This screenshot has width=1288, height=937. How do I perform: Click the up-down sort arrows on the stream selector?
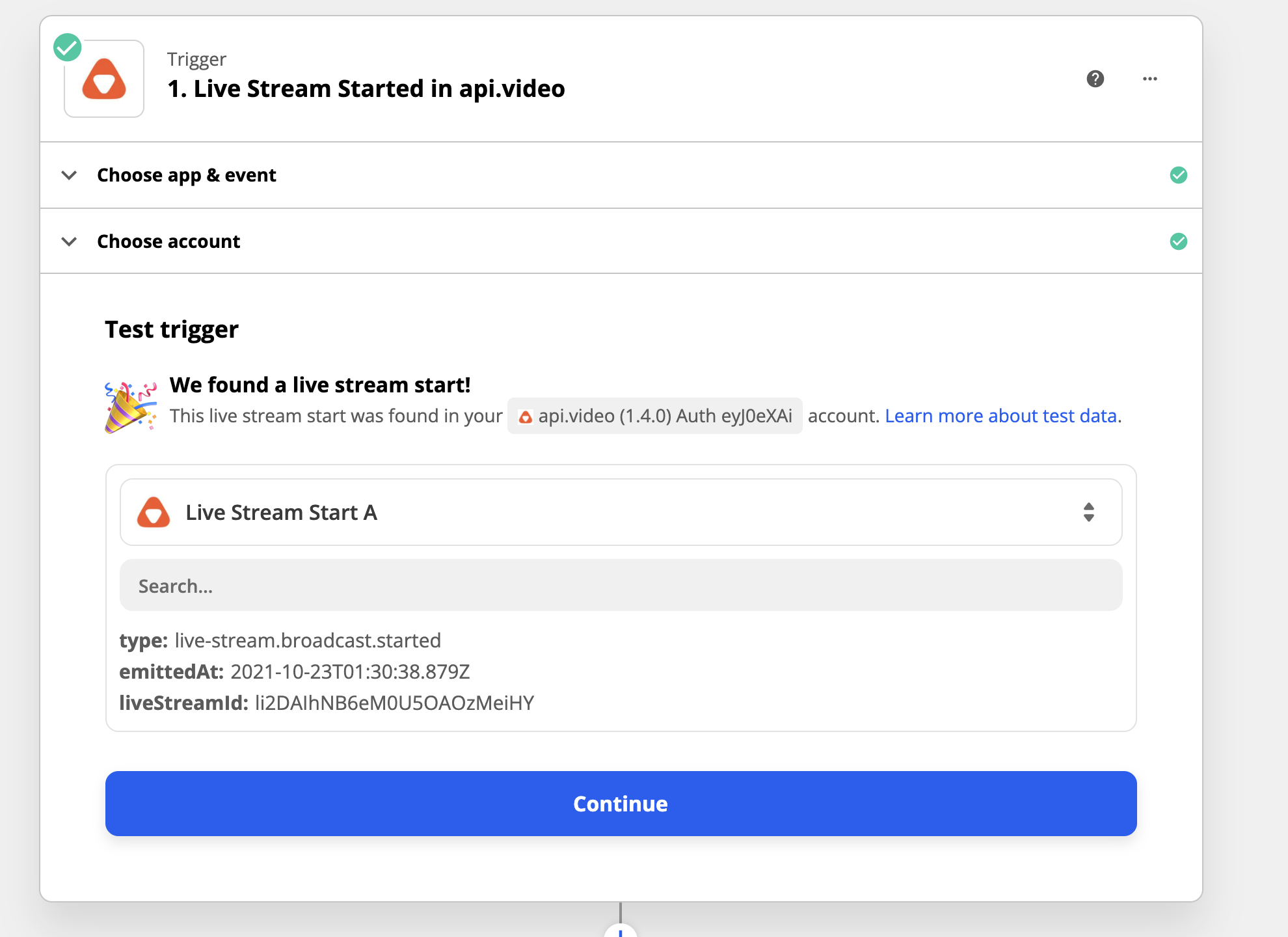click(x=1089, y=512)
